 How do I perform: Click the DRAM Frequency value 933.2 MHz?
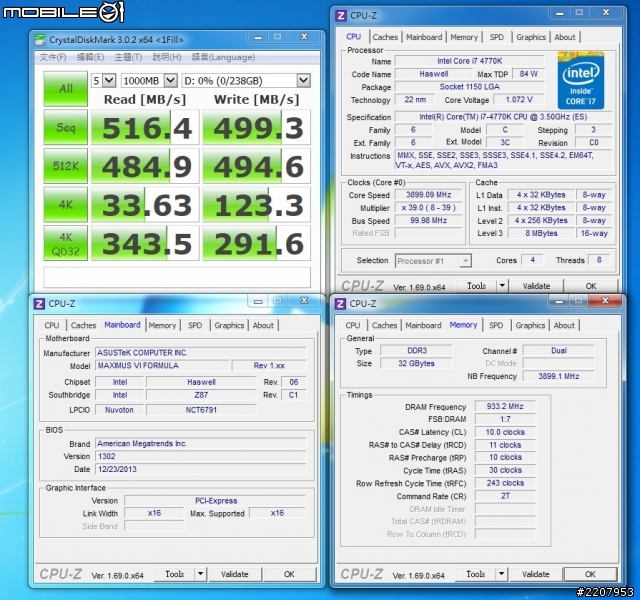pos(505,407)
